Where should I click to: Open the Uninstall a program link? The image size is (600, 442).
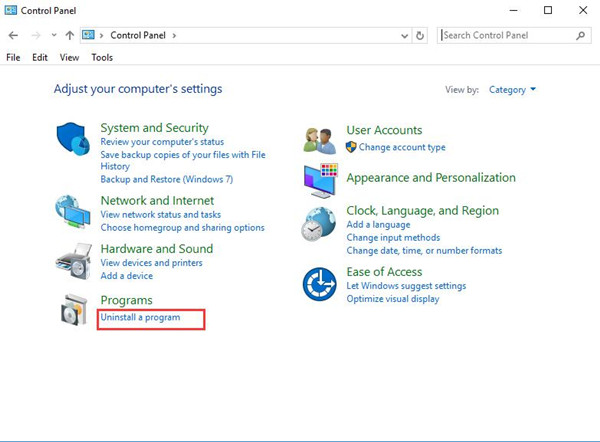point(140,317)
